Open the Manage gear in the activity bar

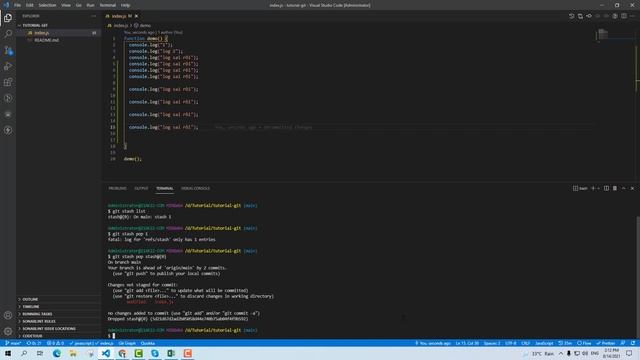(8, 331)
